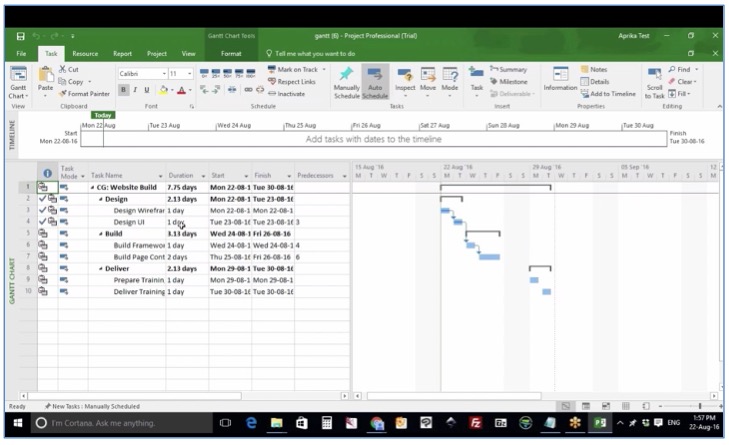Toggle Italic formatting
Screen dimensions: 729x445
pyautogui.click(x=135, y=89)
